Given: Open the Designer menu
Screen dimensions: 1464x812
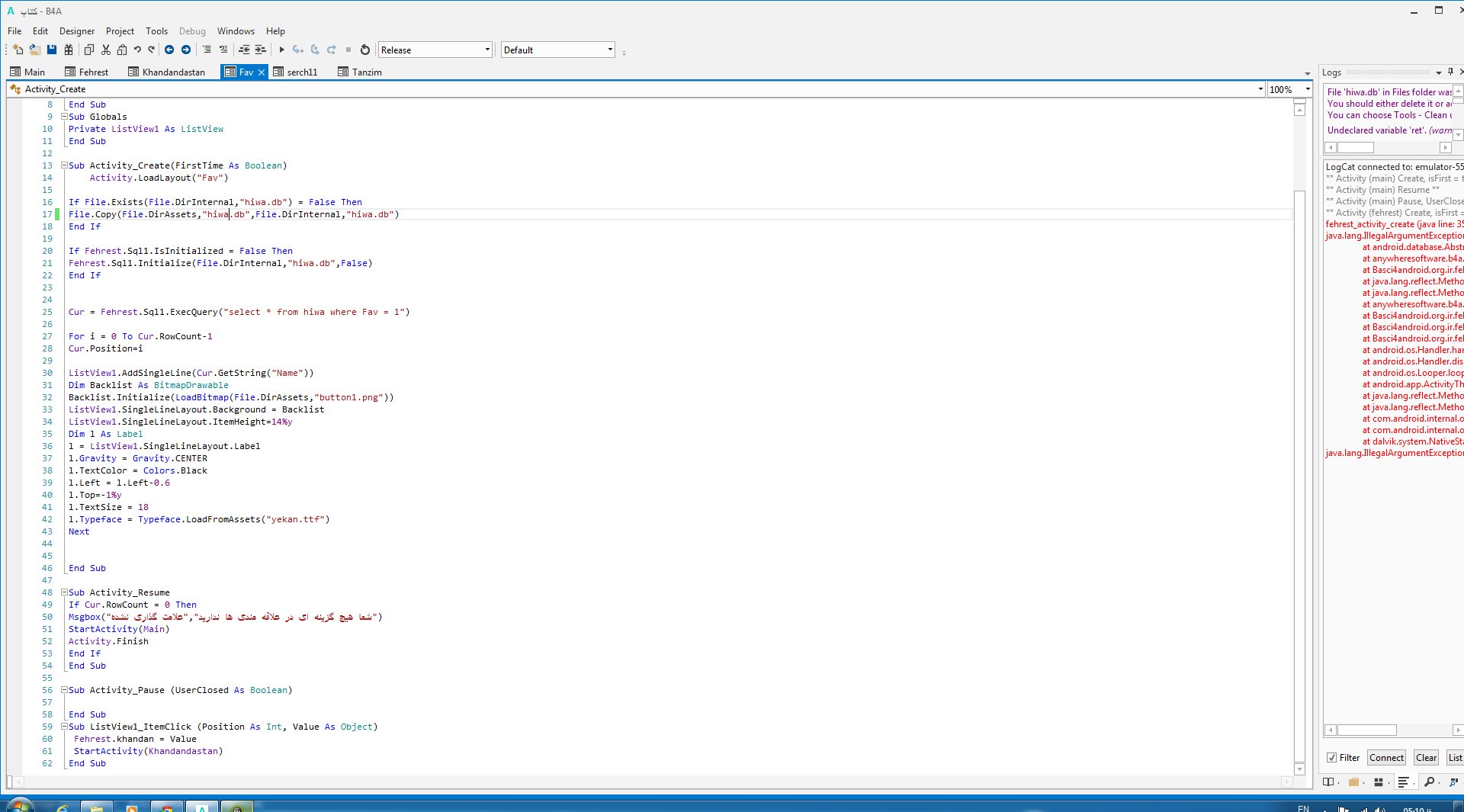Looking at the screenshot, I should point(77,31).
